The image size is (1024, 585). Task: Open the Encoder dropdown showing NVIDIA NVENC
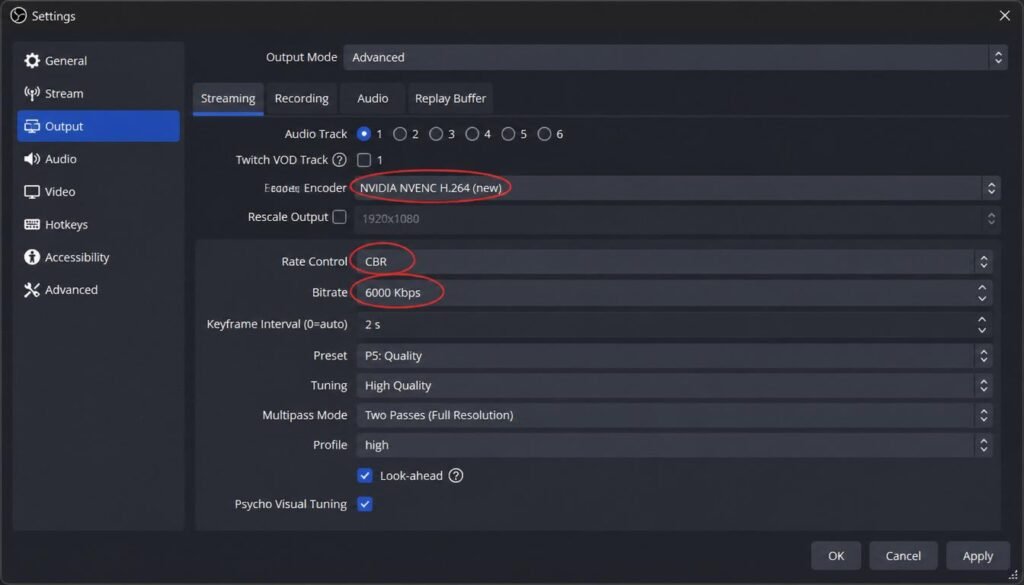(x=677, y=188)
